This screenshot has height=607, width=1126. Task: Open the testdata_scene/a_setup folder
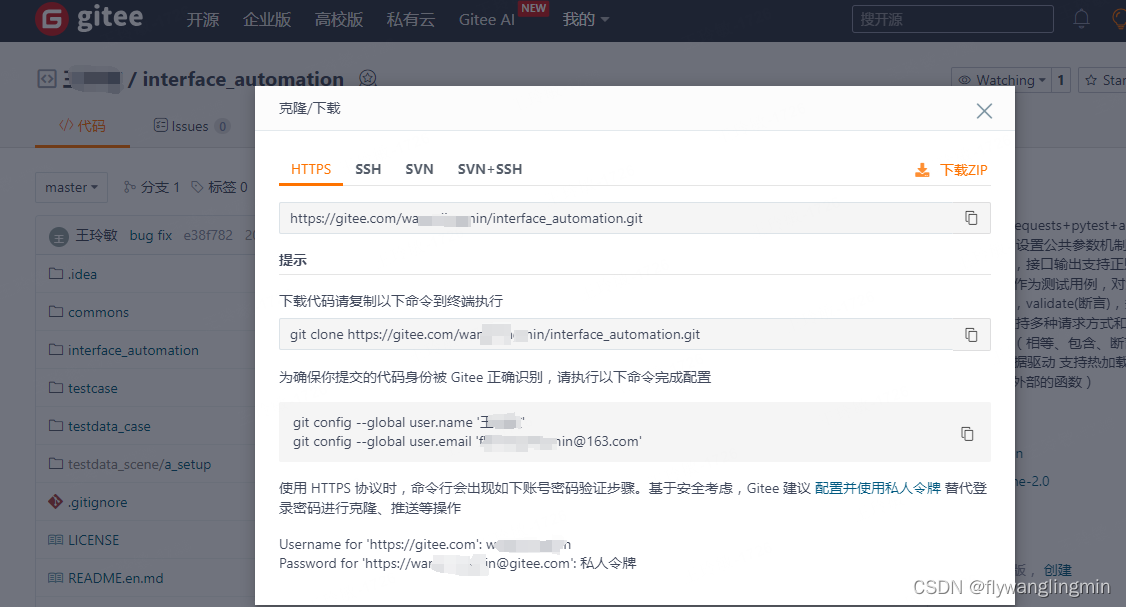pyautogui.click(x=139, y=464)
